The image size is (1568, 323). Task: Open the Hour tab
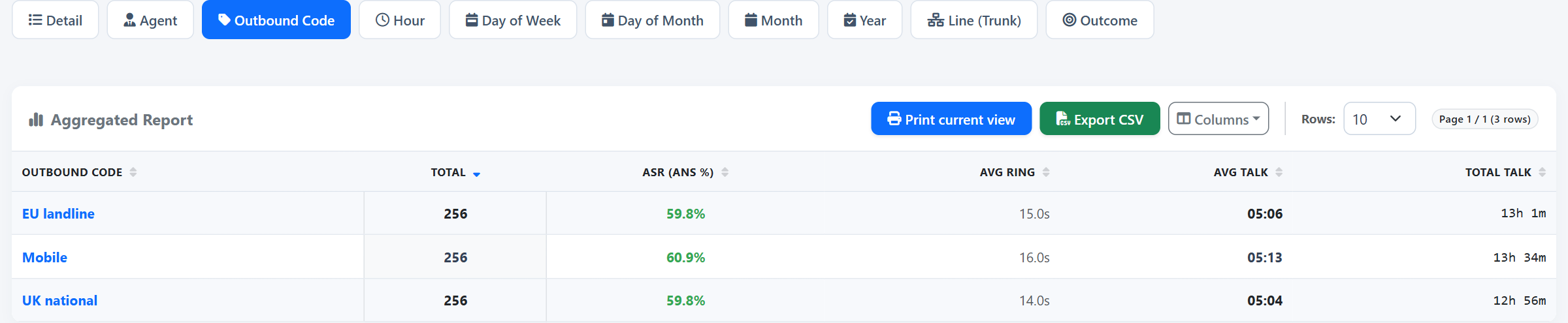tap(400, 20)
